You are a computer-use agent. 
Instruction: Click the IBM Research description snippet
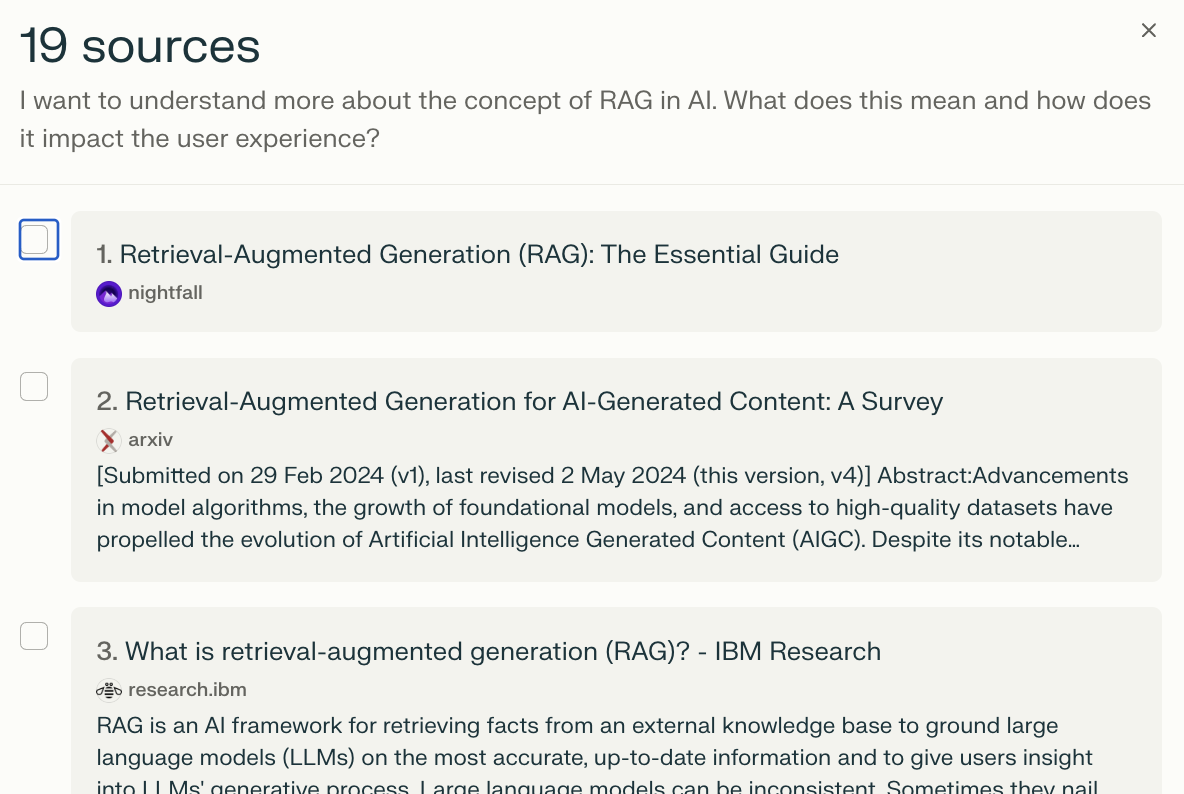click(x=594, y=757)
